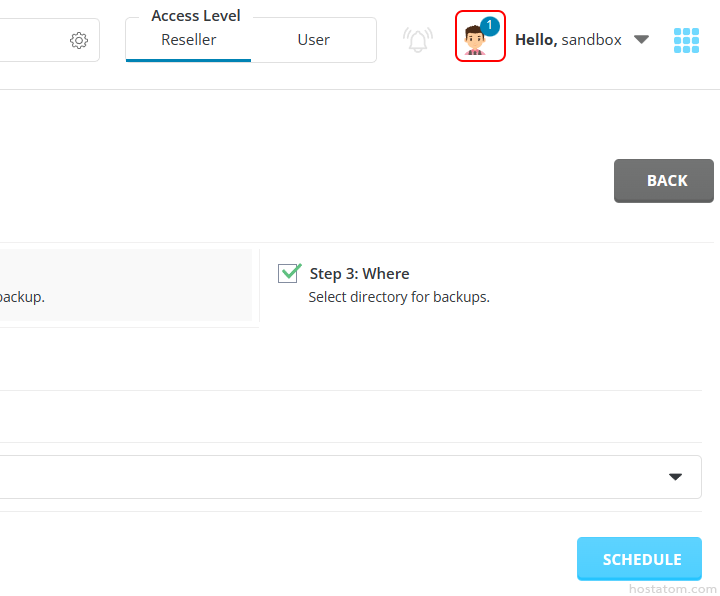Click the gray highlighted step panel
The width and height of the screenshot is (720, 596).
click(x=125, y=285)
